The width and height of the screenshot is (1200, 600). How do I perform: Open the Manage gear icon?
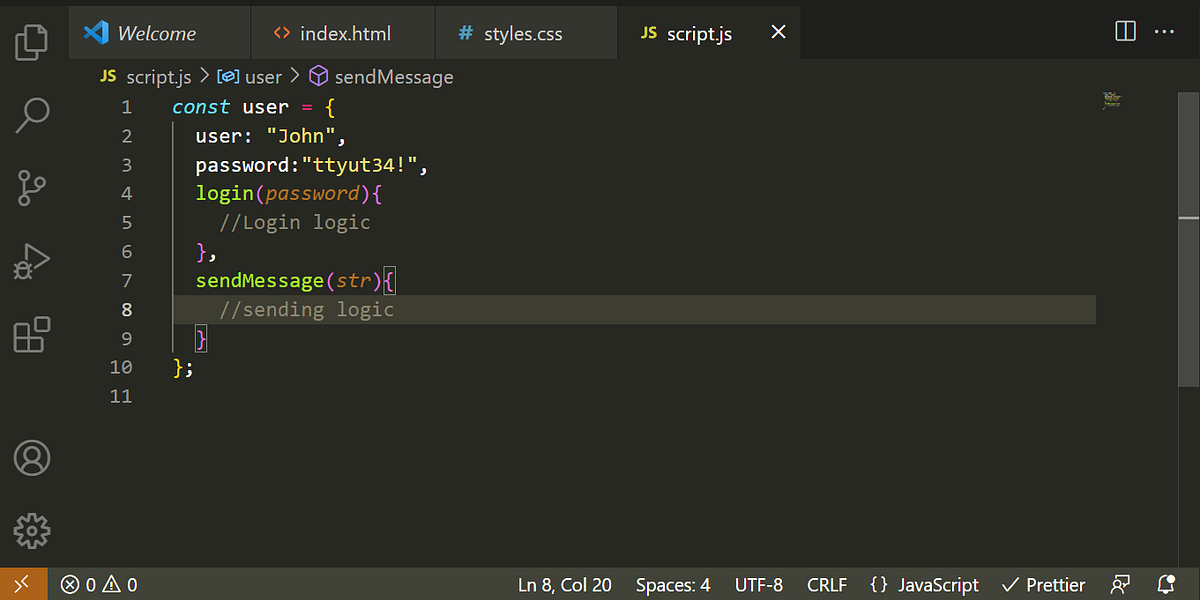click(32, 530)
